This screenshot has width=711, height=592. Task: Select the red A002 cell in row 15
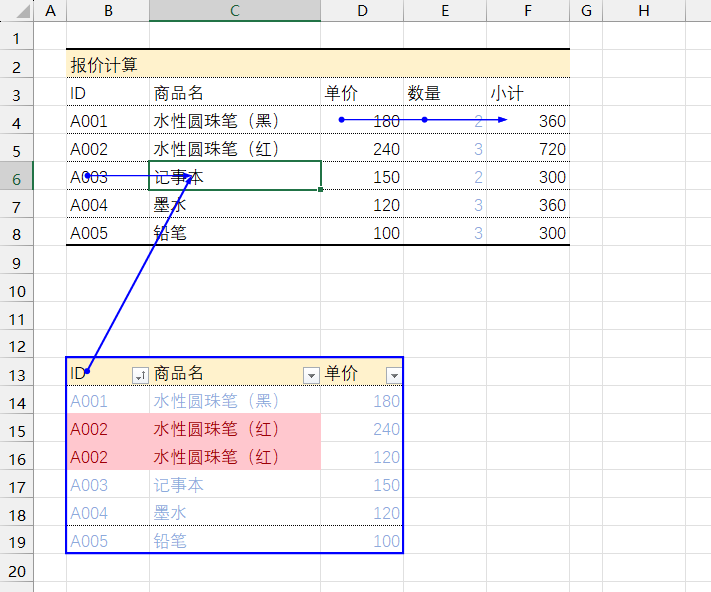[x=107, y=429]
